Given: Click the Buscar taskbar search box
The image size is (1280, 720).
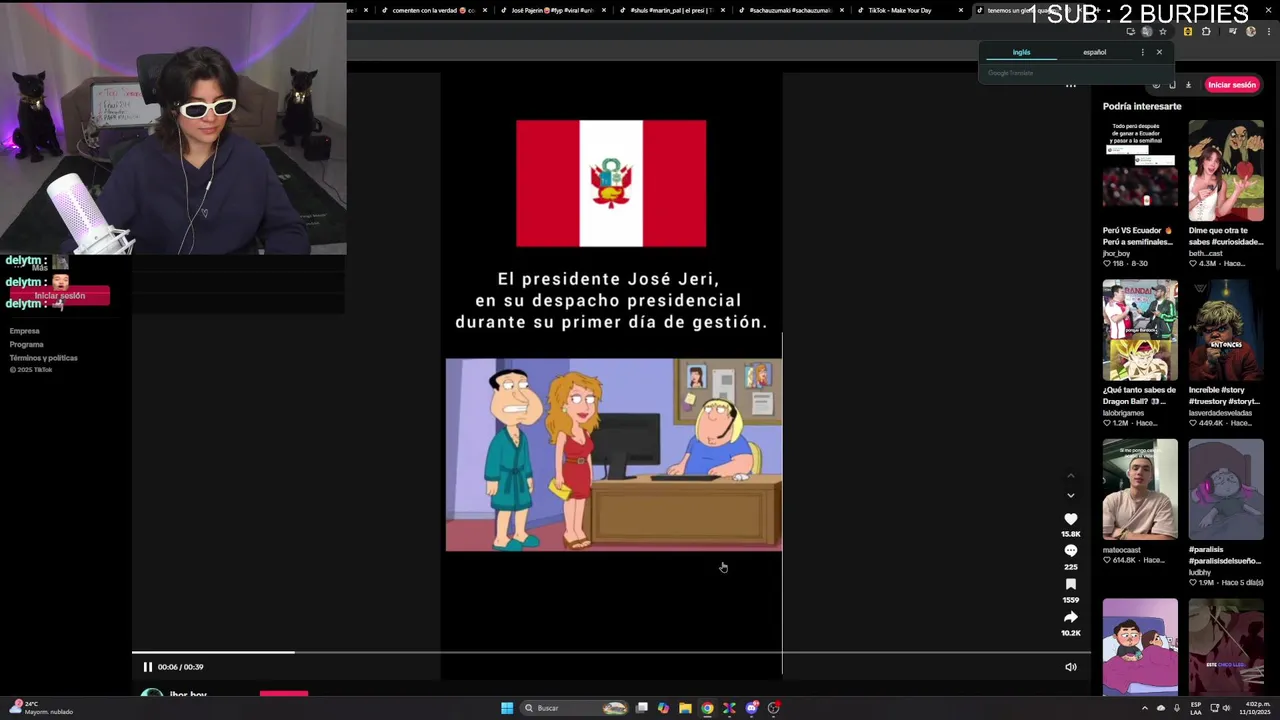Looking at the screenshot, I should 575,708.
